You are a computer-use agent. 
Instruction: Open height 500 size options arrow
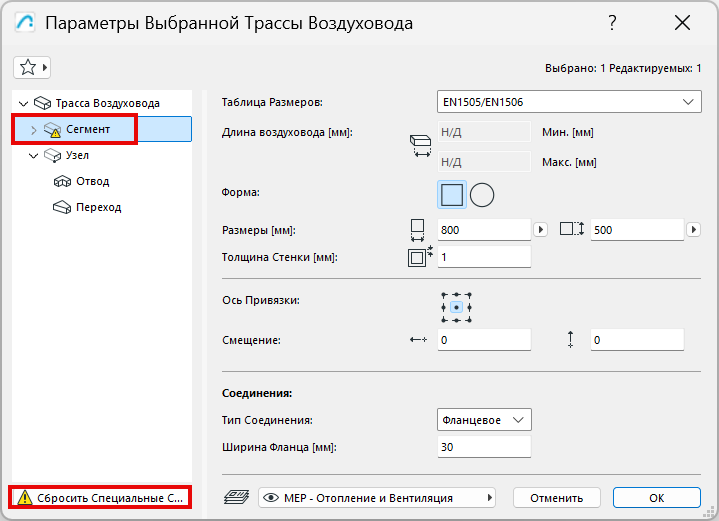(x=693, y=229)
